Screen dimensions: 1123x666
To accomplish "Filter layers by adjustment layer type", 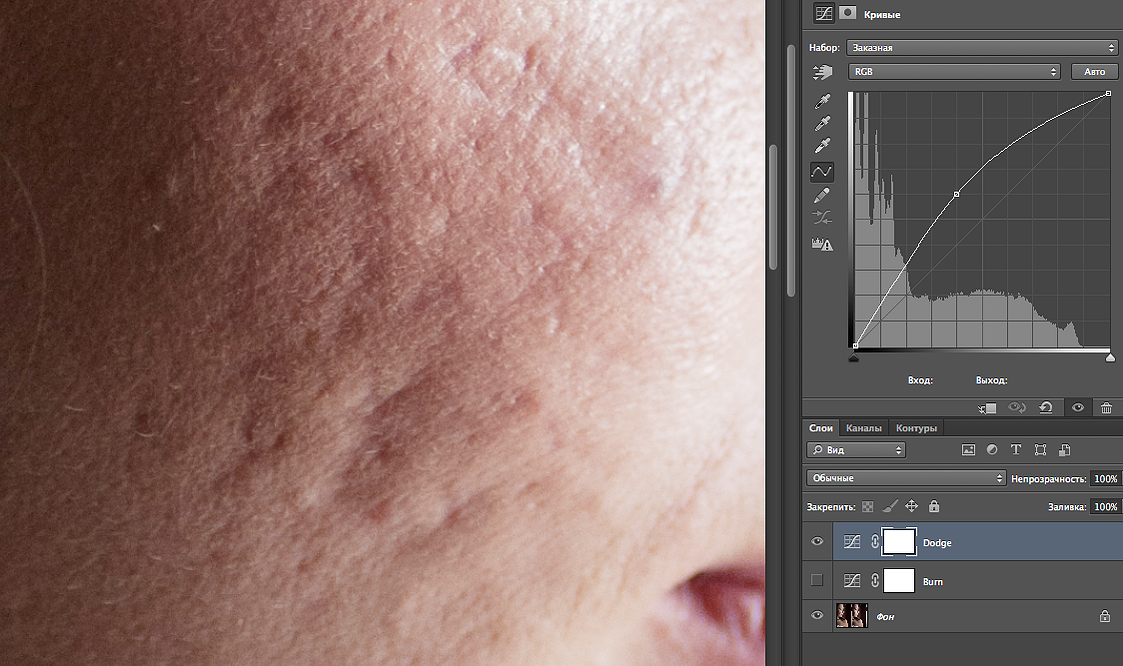I will pyautogui.click(x=992, y=450).
